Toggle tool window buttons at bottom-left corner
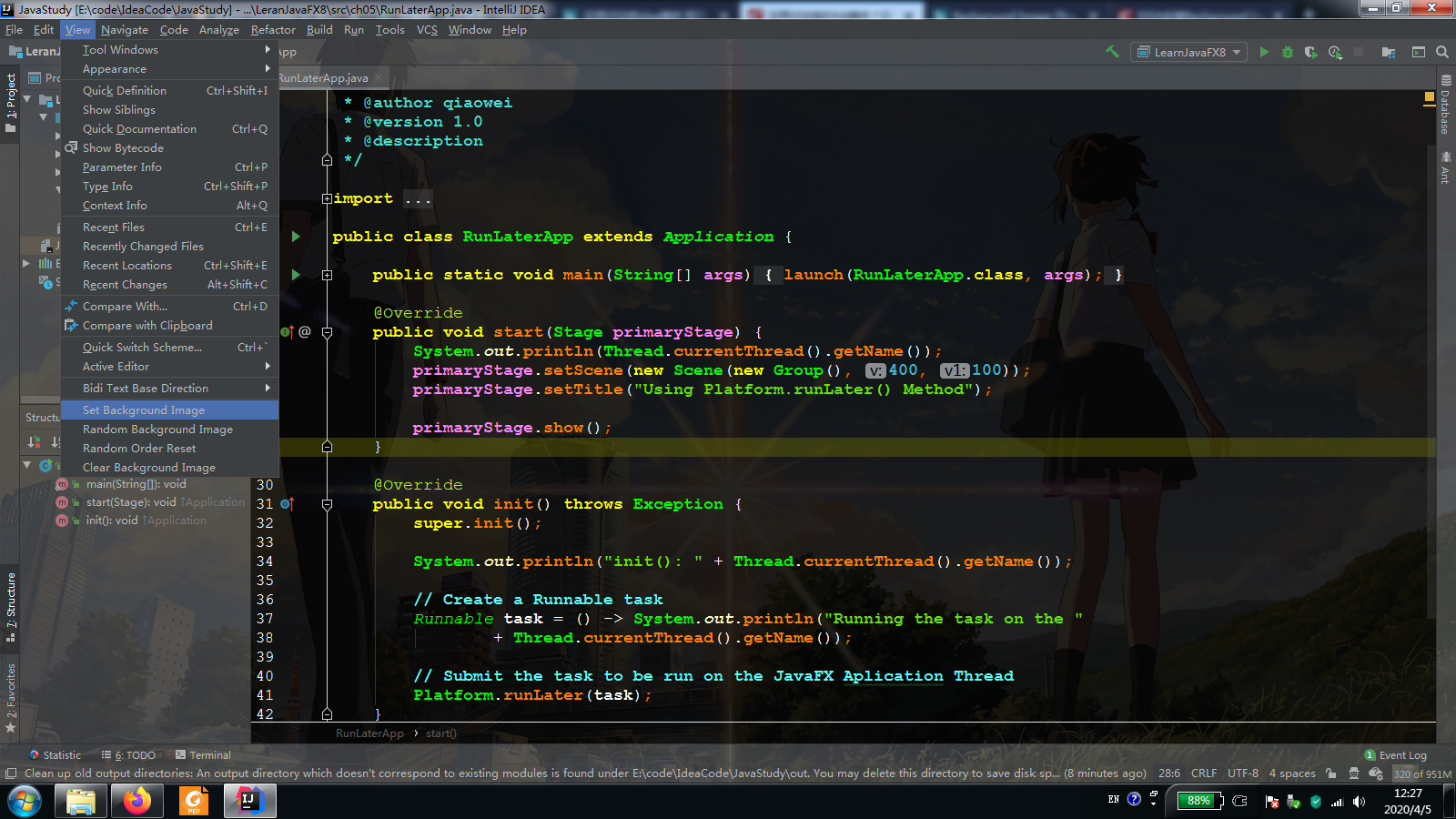The width and height of the screenshot is (1456, 819). coord(11,773)
